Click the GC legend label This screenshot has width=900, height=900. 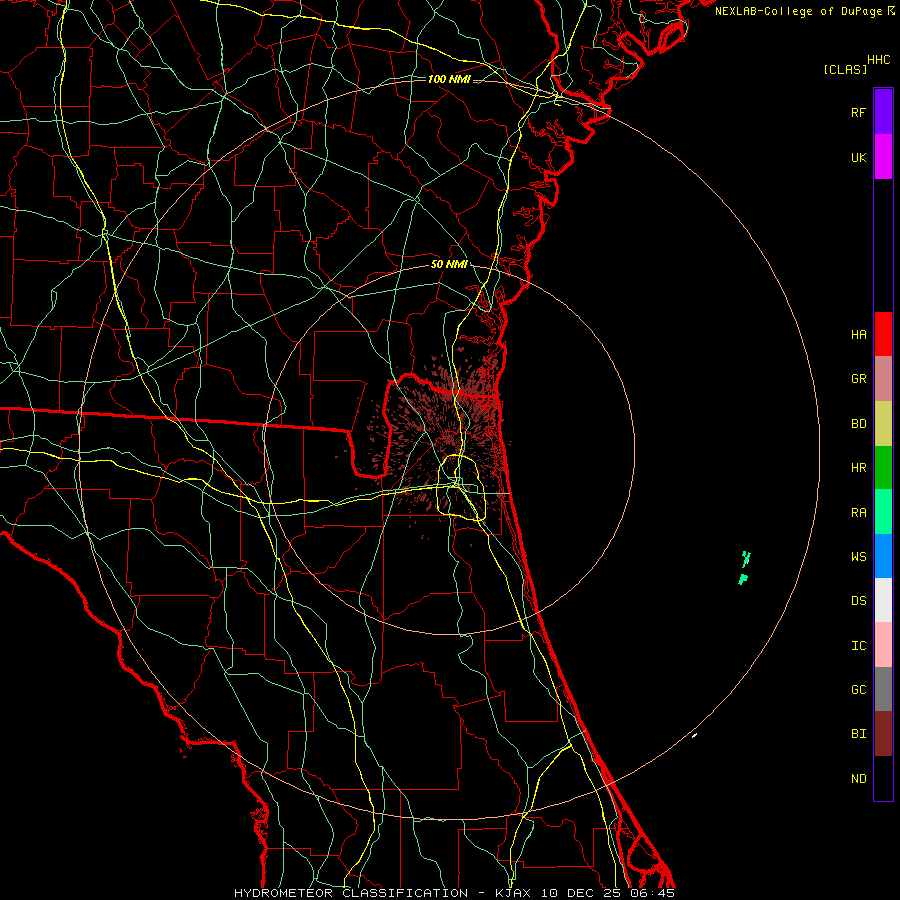point(858,689)
